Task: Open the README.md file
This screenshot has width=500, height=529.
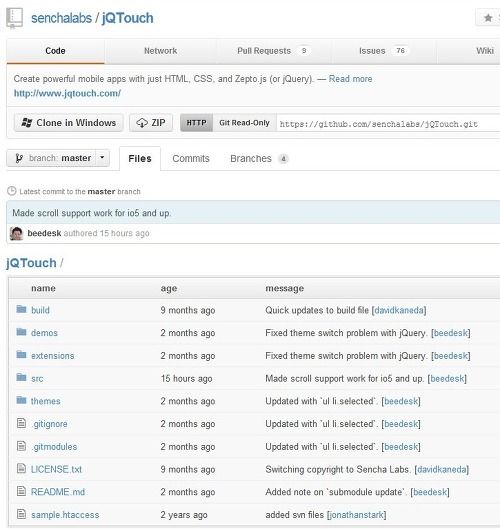Action: click(x=58, y=492)
